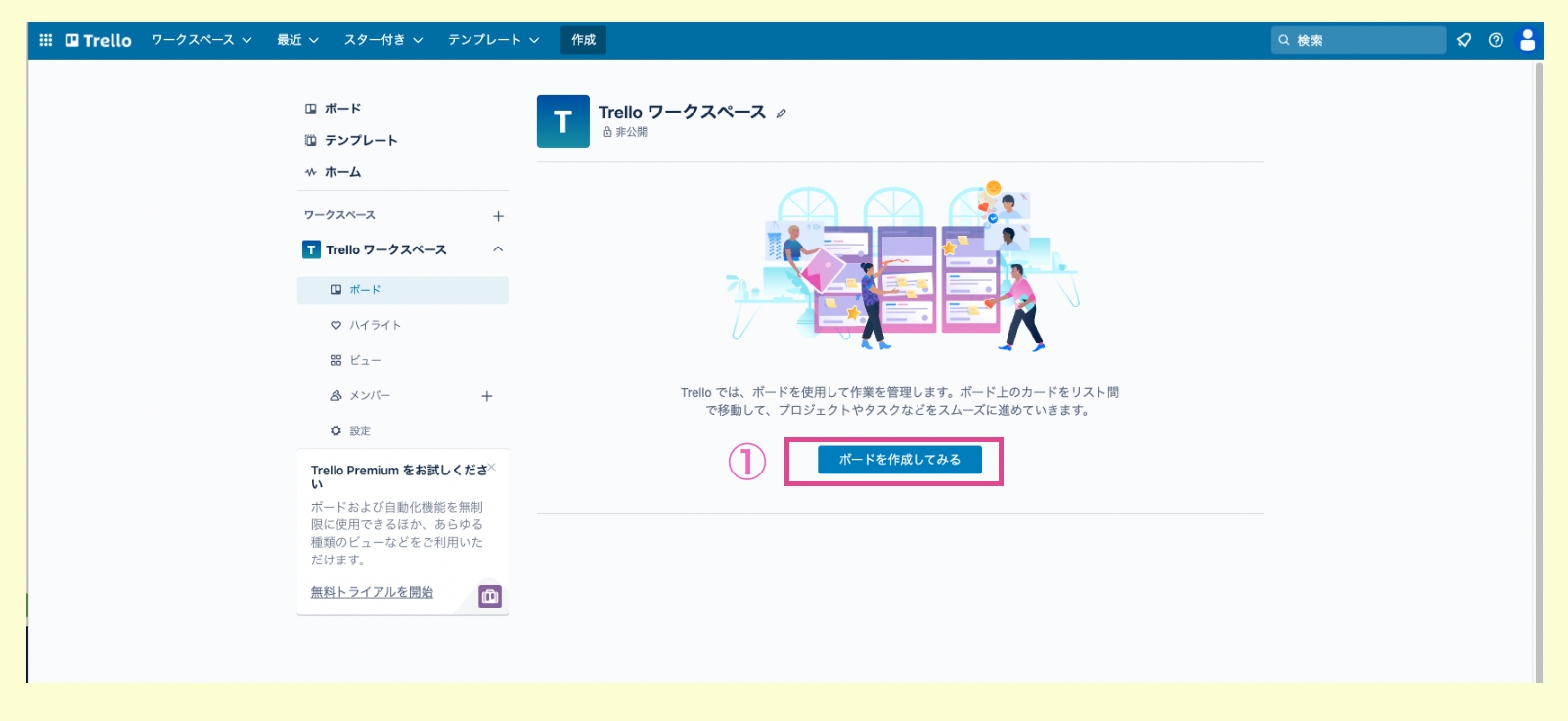1568x721 pixels.
Task: Click the 作成 button in header
Action: coord(584,40)
